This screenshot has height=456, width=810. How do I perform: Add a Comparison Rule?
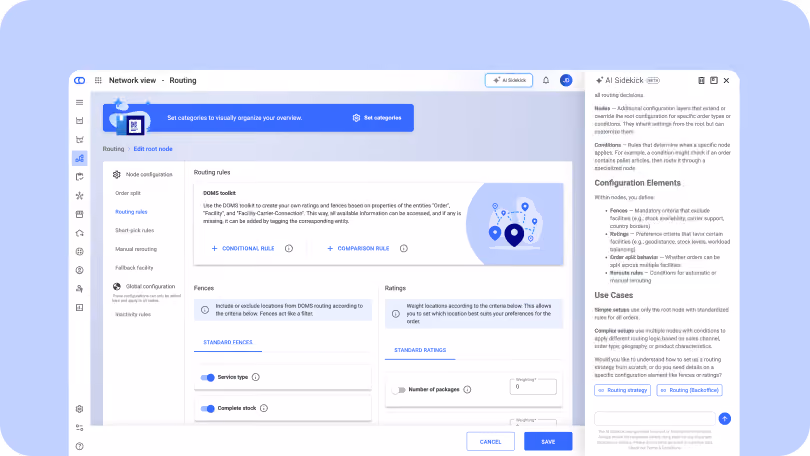[357, 248]
